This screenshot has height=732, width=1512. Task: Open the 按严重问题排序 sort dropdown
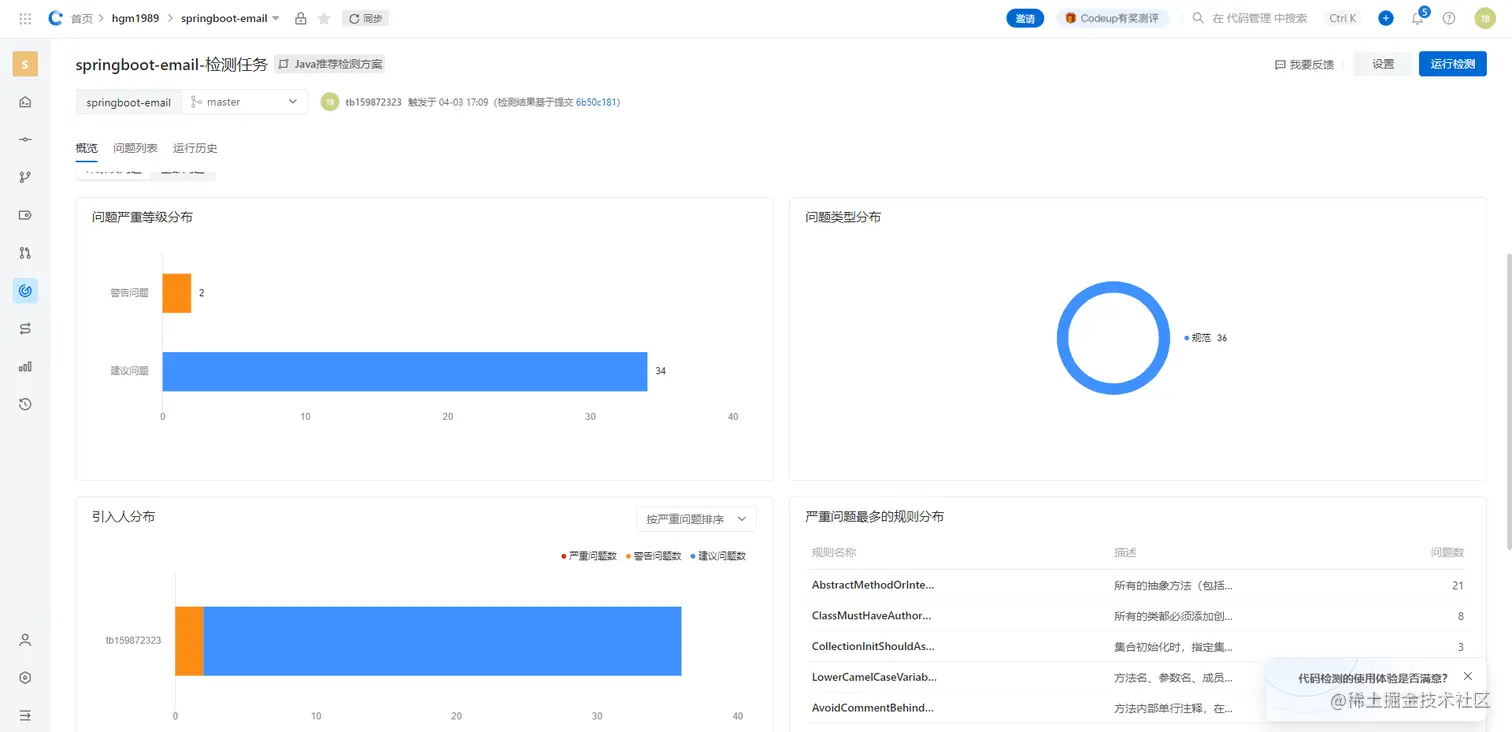point(696,519)
